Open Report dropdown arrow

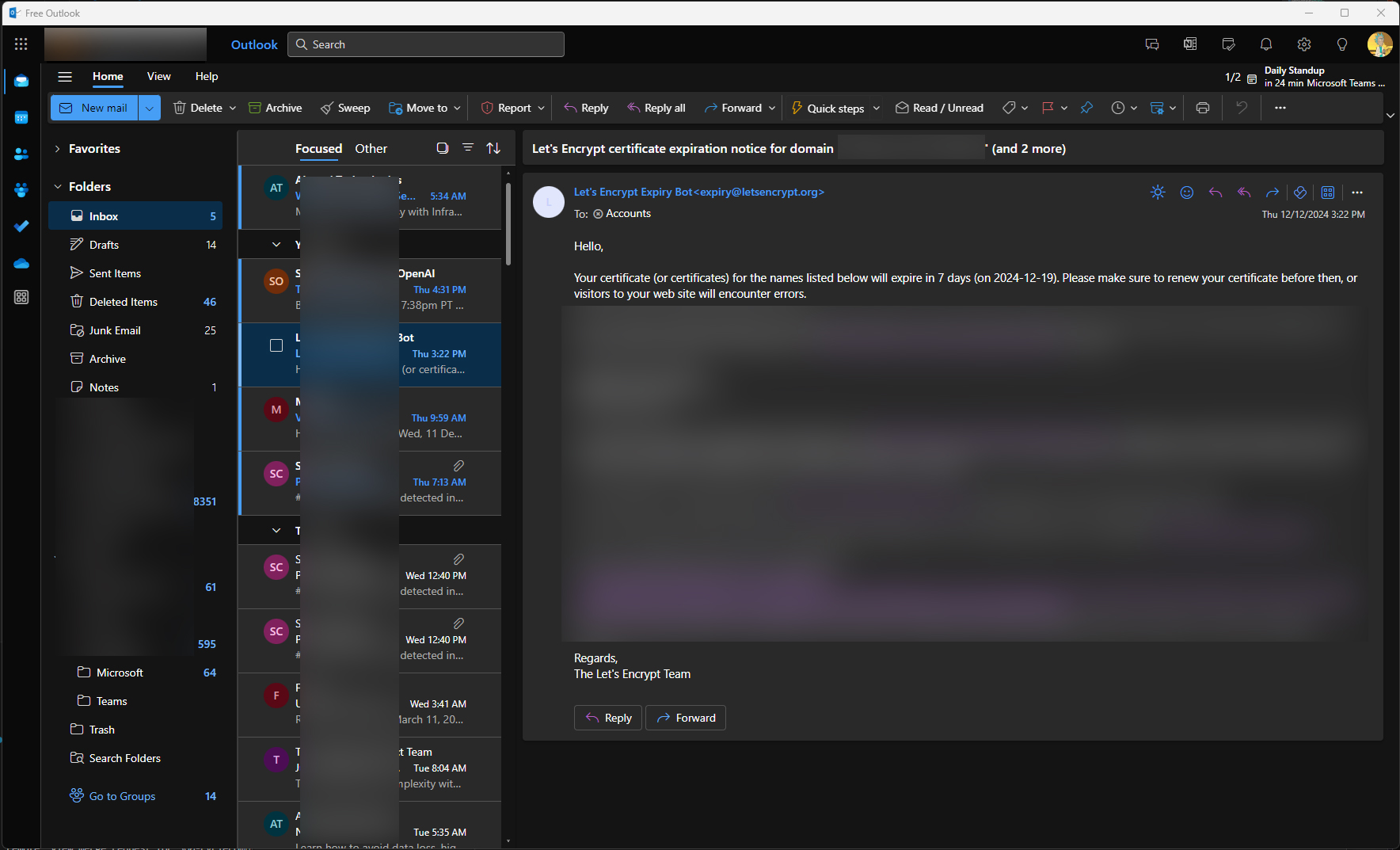(542, 108)
